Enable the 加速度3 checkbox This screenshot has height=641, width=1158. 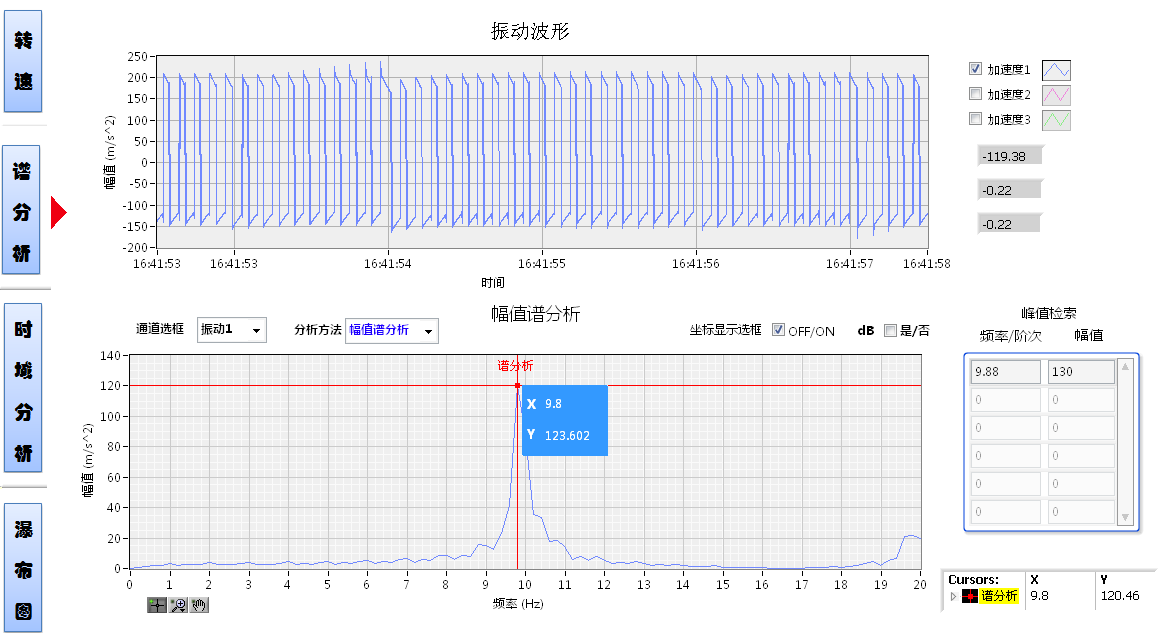[975, 119]
